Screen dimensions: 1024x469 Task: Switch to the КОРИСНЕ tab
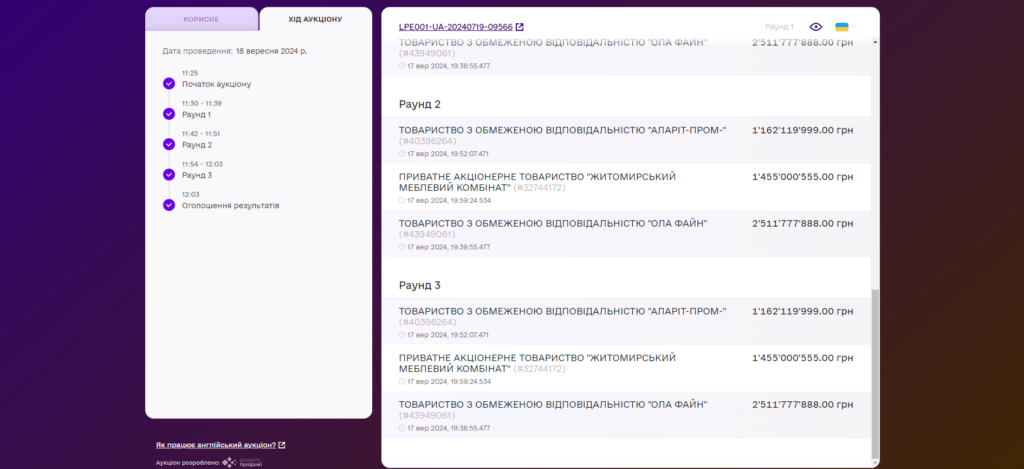click(201, 19)
